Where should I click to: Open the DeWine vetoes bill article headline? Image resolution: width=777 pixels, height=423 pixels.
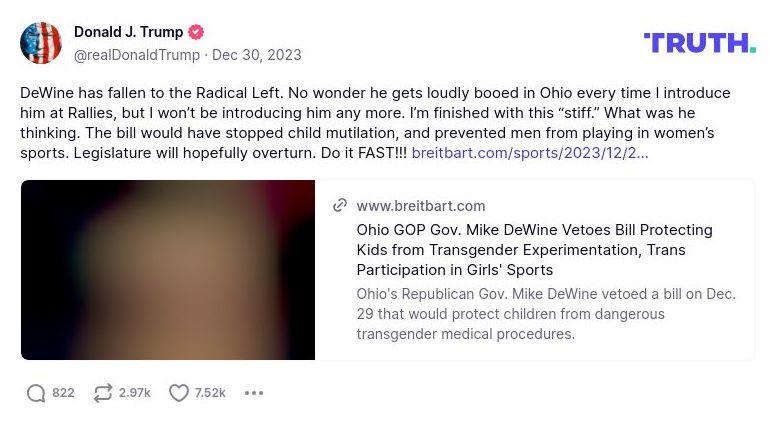tap(534, 249)
